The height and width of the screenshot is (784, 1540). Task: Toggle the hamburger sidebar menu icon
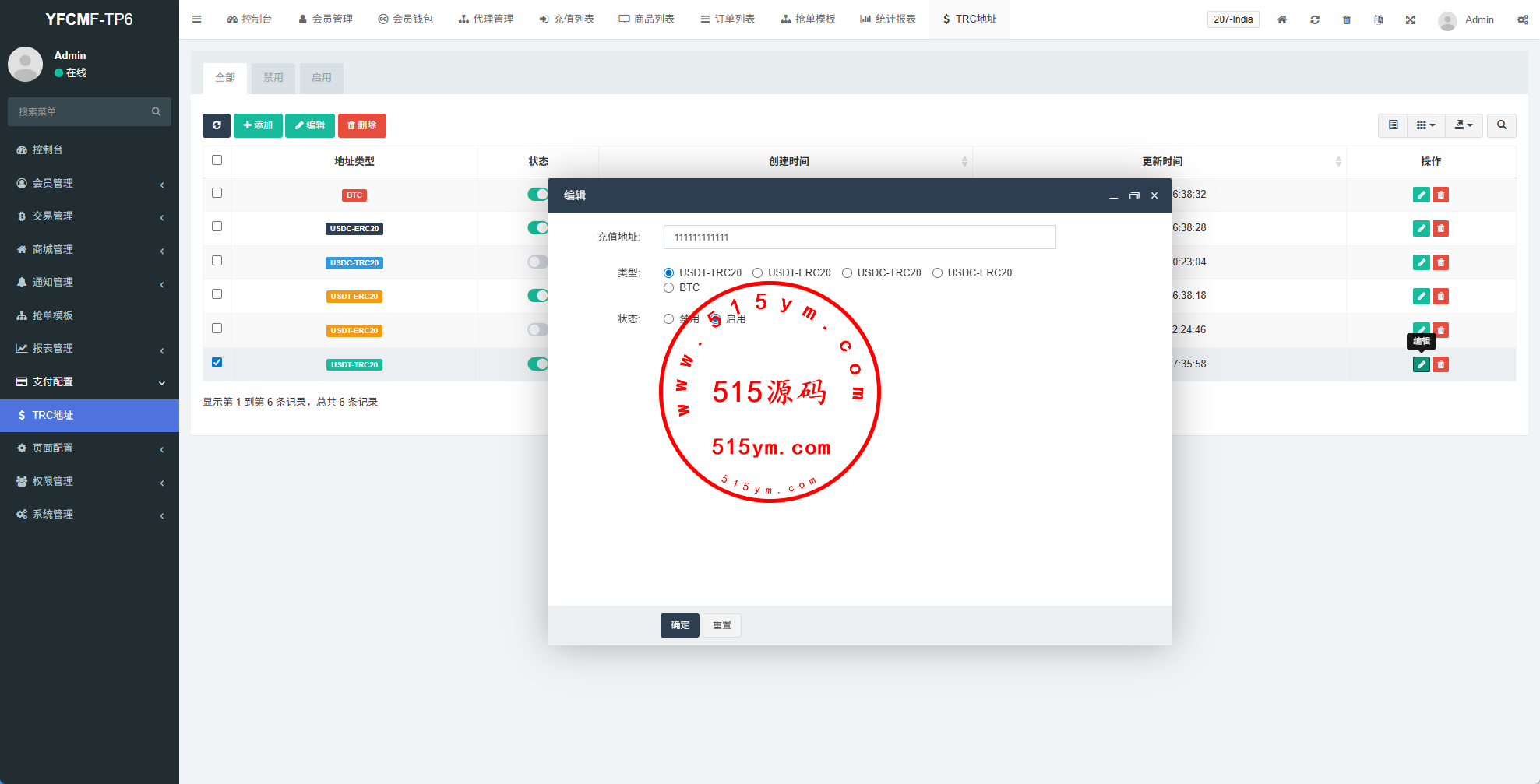pyautogui.click(x=197, y=19)
